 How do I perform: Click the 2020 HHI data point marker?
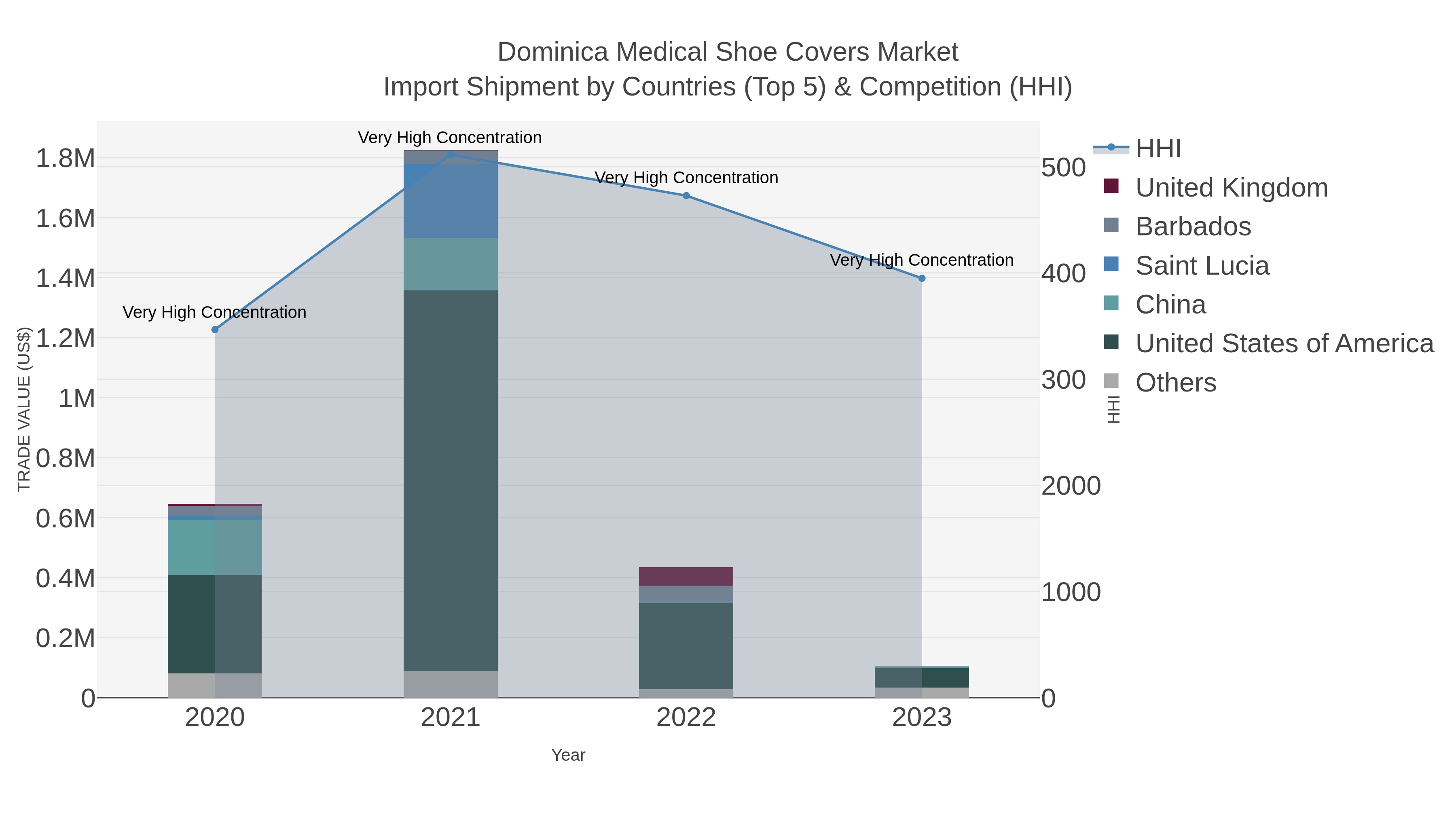coord(215,330)
